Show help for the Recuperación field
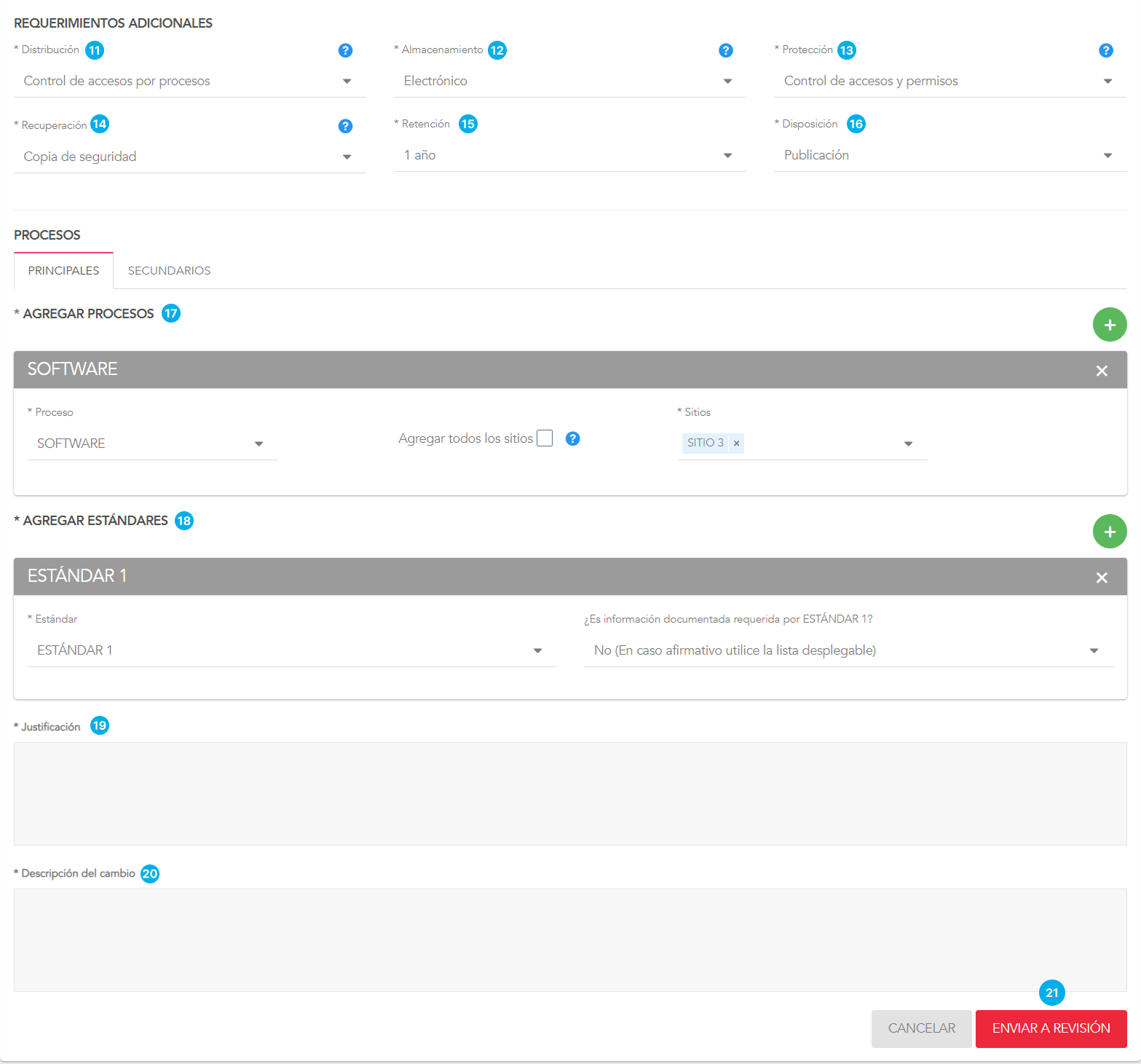This screenshot has width=1141, height=1064. tap(345, 126)
